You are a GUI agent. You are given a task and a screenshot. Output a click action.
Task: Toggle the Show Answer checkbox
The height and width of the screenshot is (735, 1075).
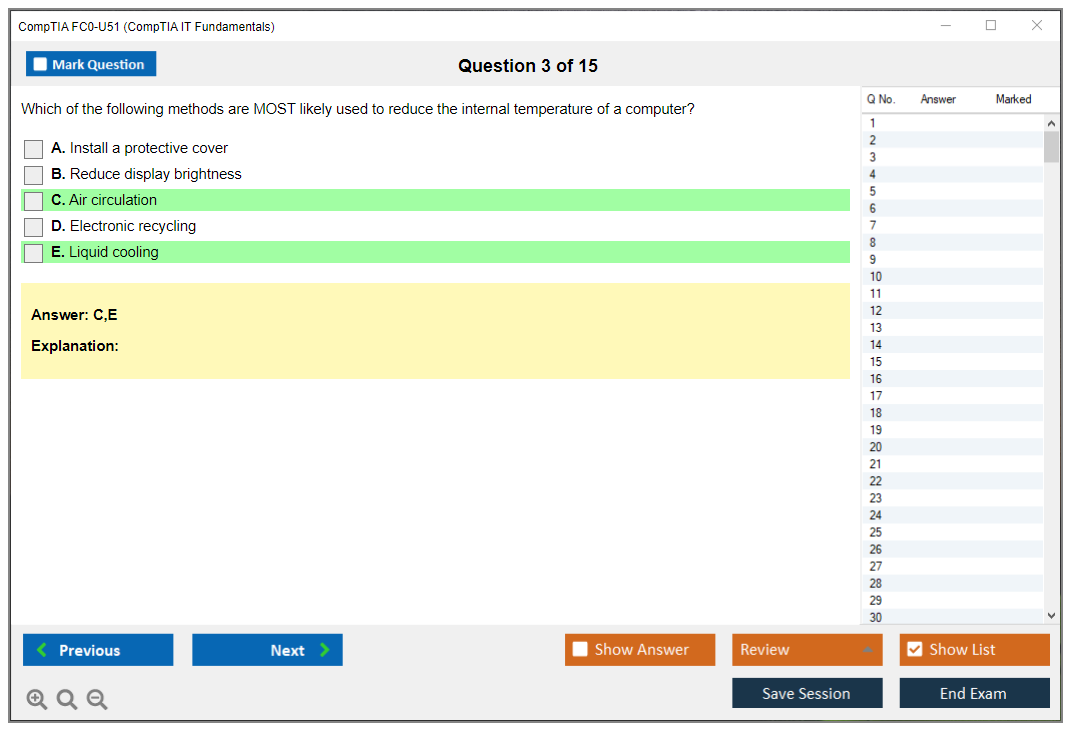(x=580, y=650)
